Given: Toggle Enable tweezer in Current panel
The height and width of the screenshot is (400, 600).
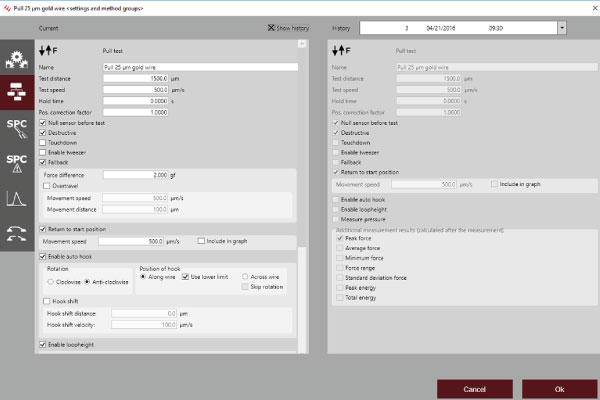Looking at the screenshot, I should (43, 151).
